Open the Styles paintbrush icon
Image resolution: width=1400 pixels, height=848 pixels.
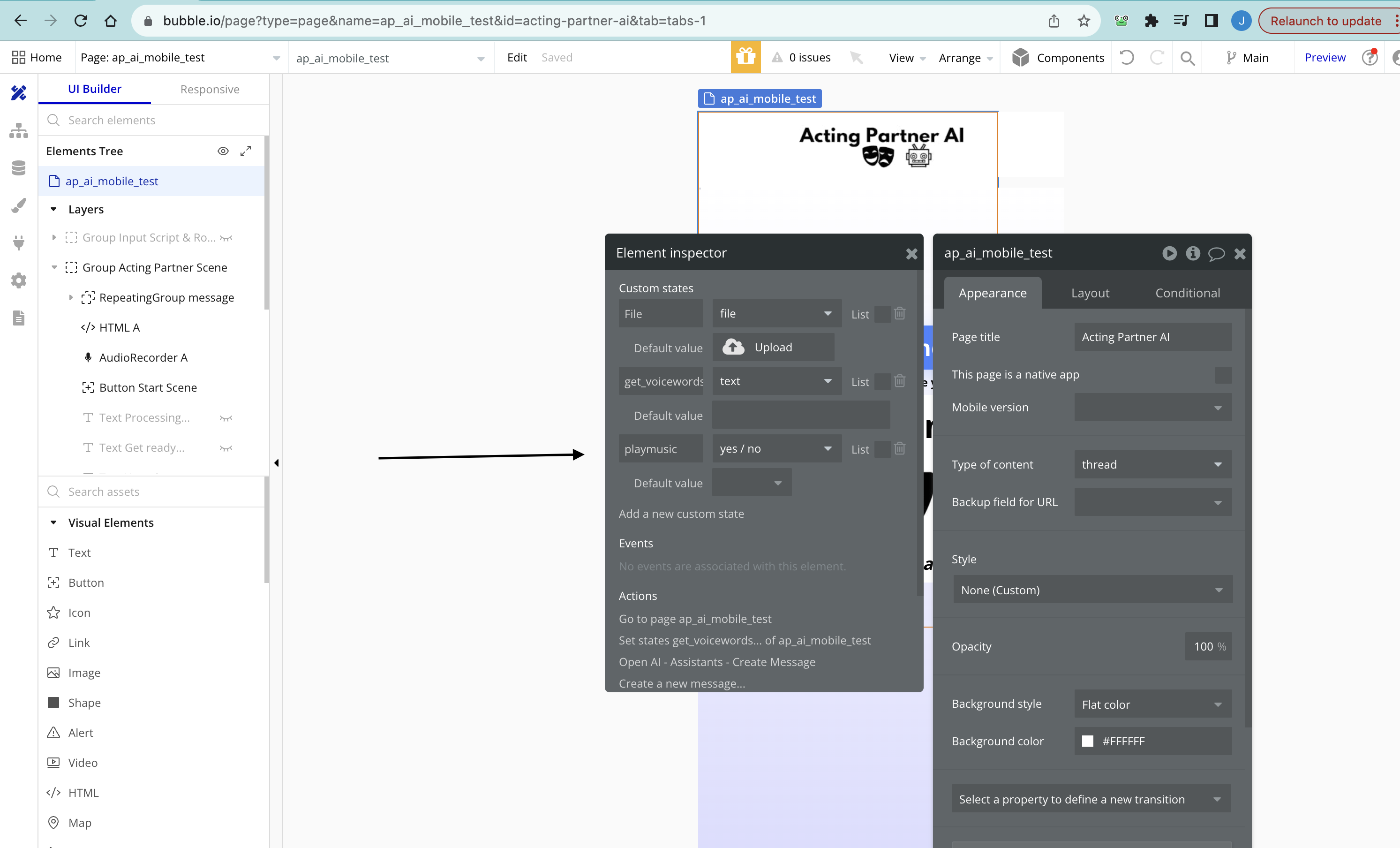(x=18, y=206)
